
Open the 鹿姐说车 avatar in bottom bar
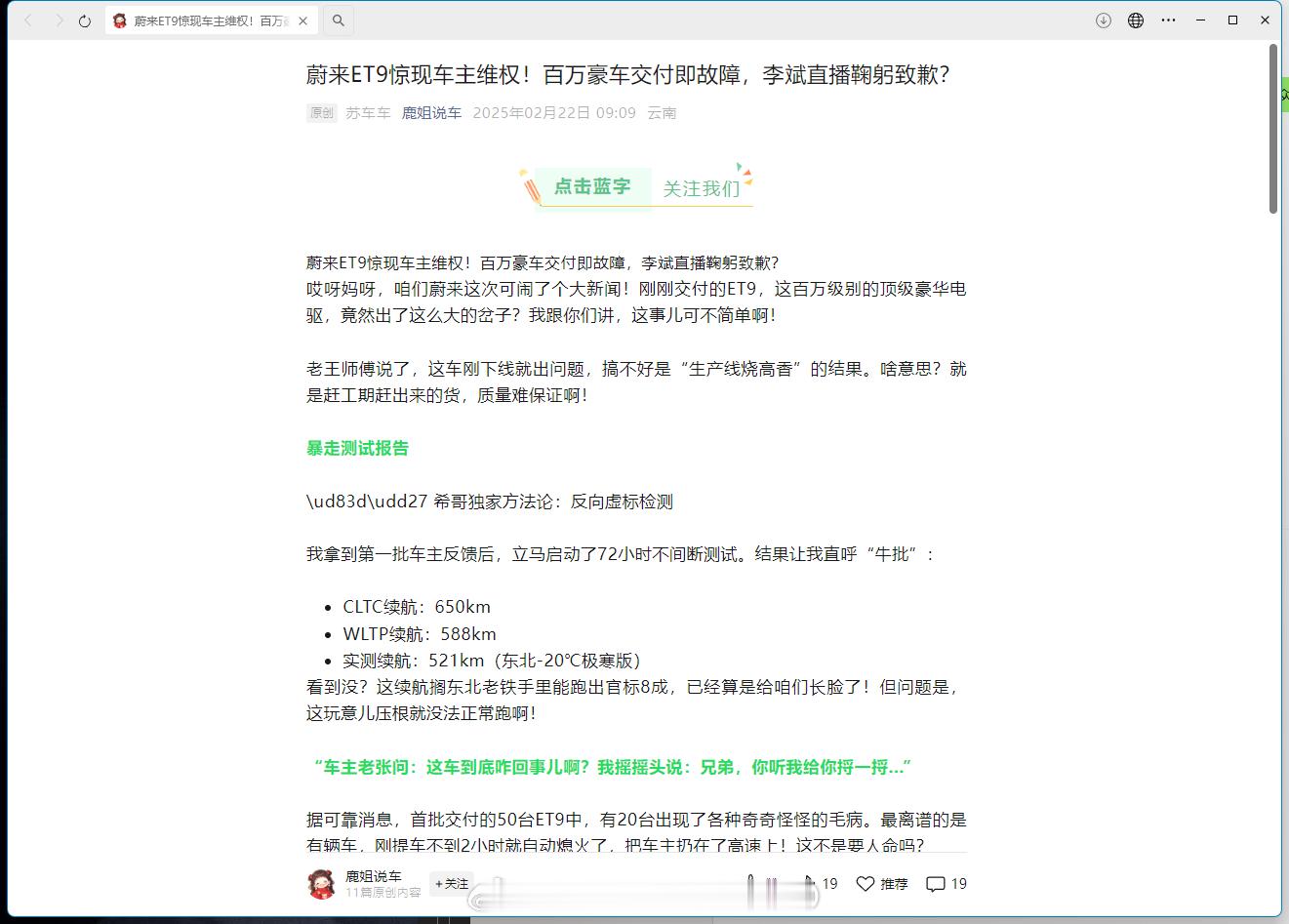coord(322,884)
